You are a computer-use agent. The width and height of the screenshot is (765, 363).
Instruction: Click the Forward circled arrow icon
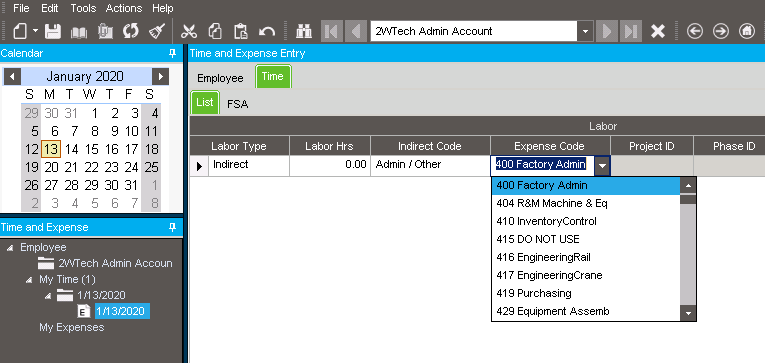click(x=721, y=32)
